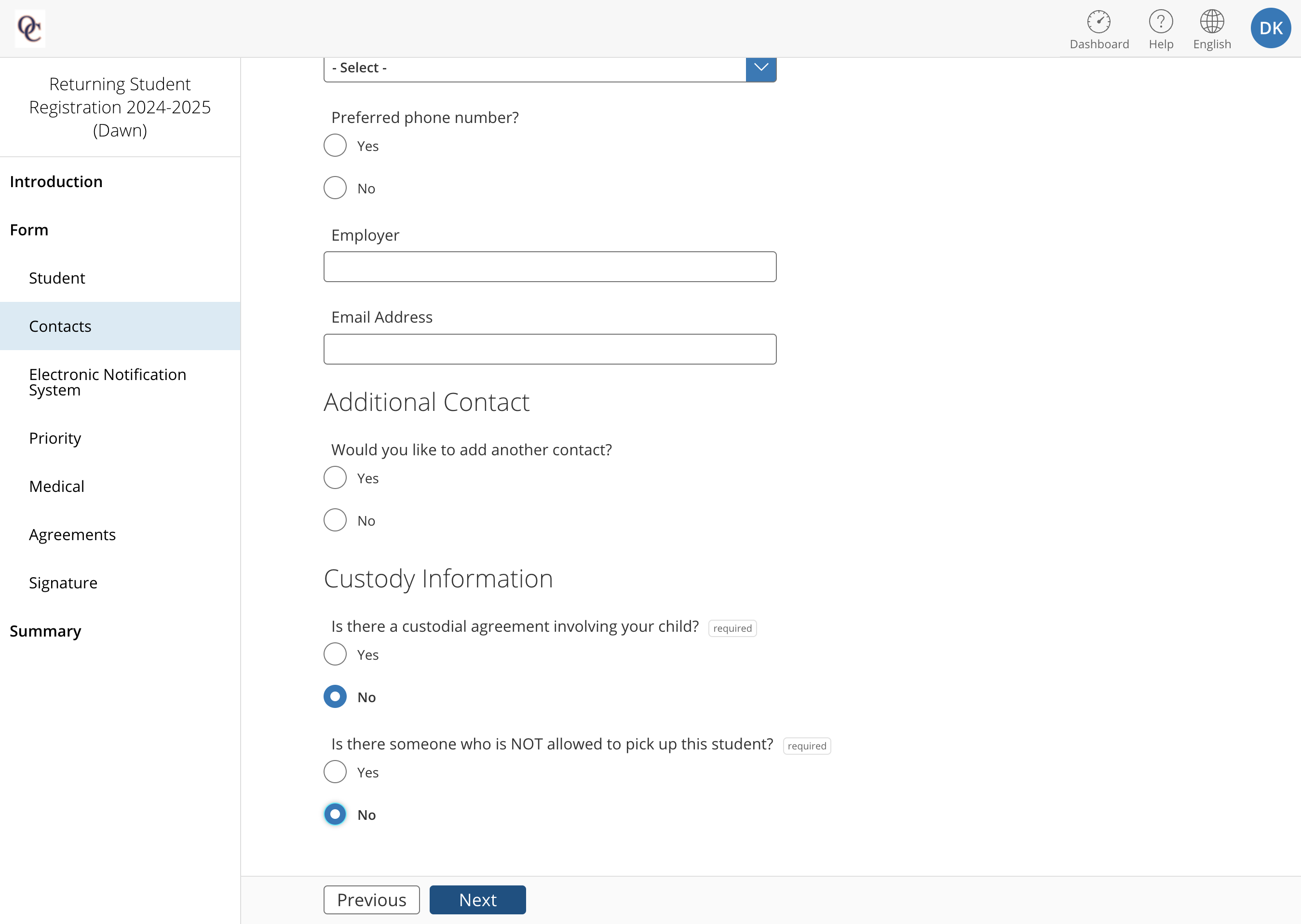Click the Email Address text field

[x=550, y=349]
